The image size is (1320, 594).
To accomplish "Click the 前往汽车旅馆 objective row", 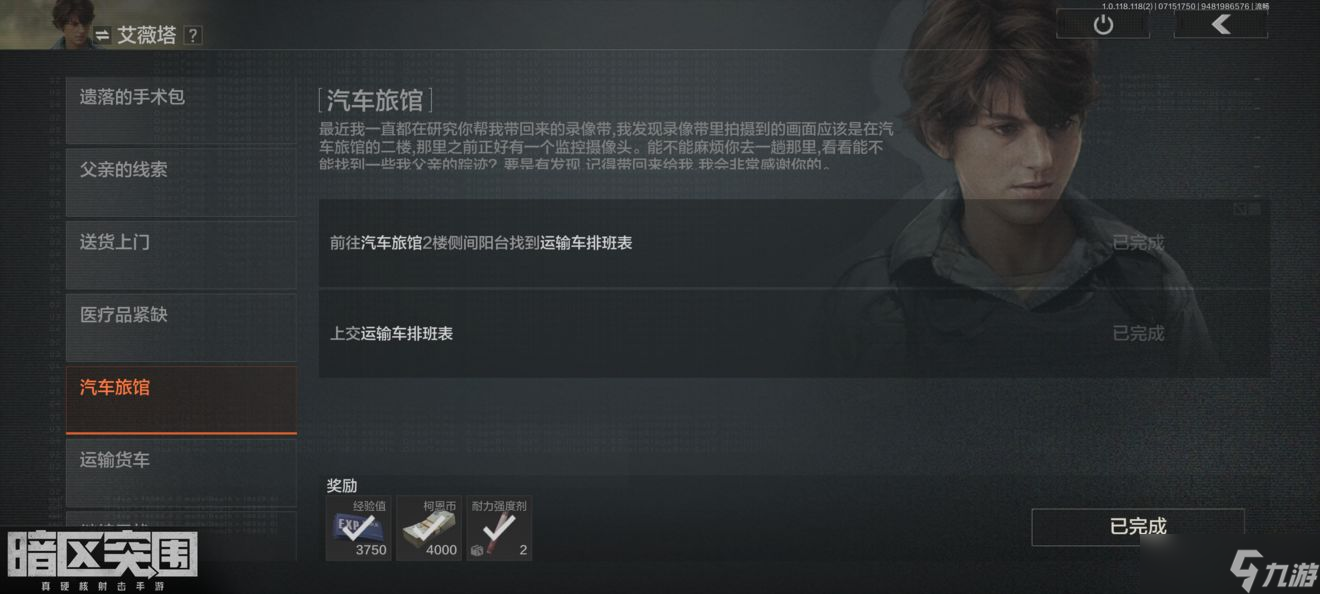I will (794, 243).
